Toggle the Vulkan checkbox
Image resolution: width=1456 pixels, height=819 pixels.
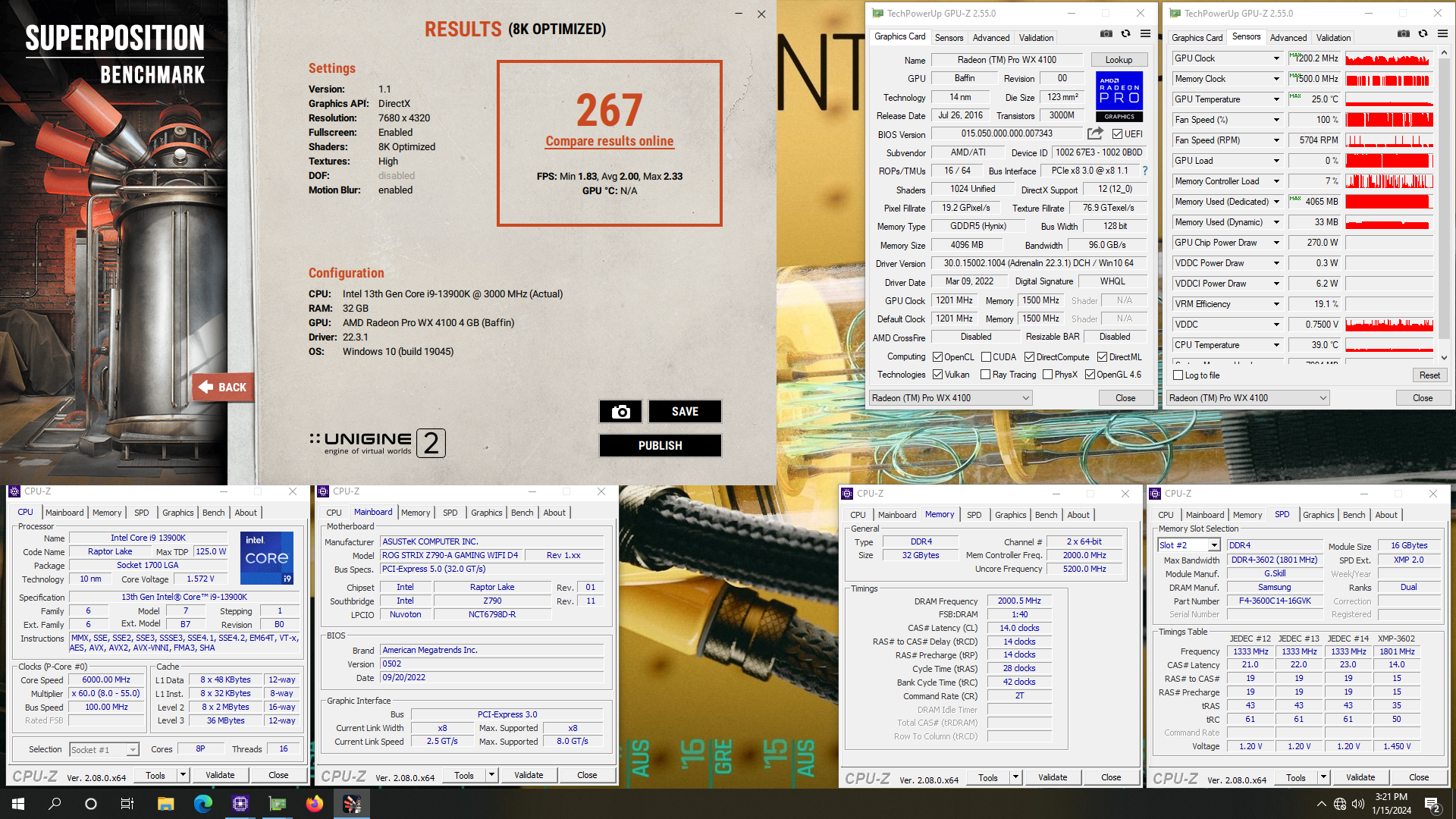(x=938, y=375)
